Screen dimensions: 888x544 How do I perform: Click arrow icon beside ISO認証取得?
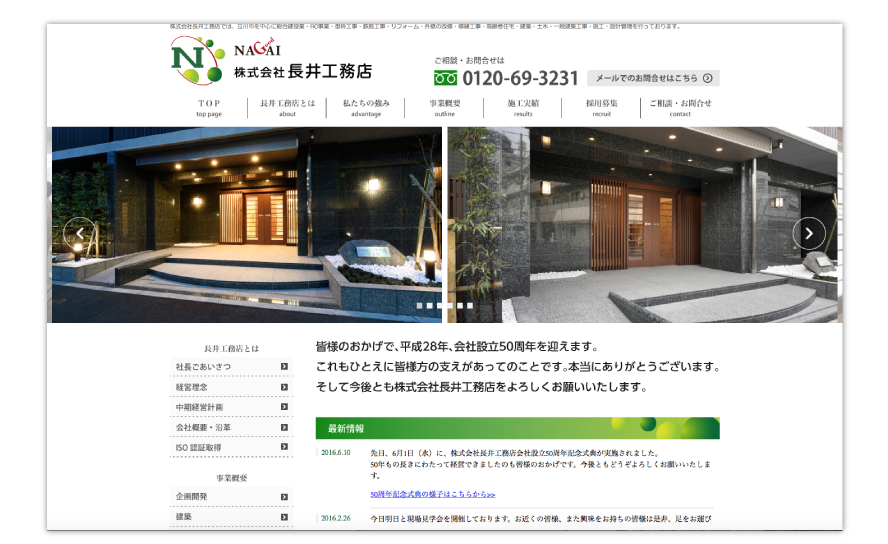[284, 447]
